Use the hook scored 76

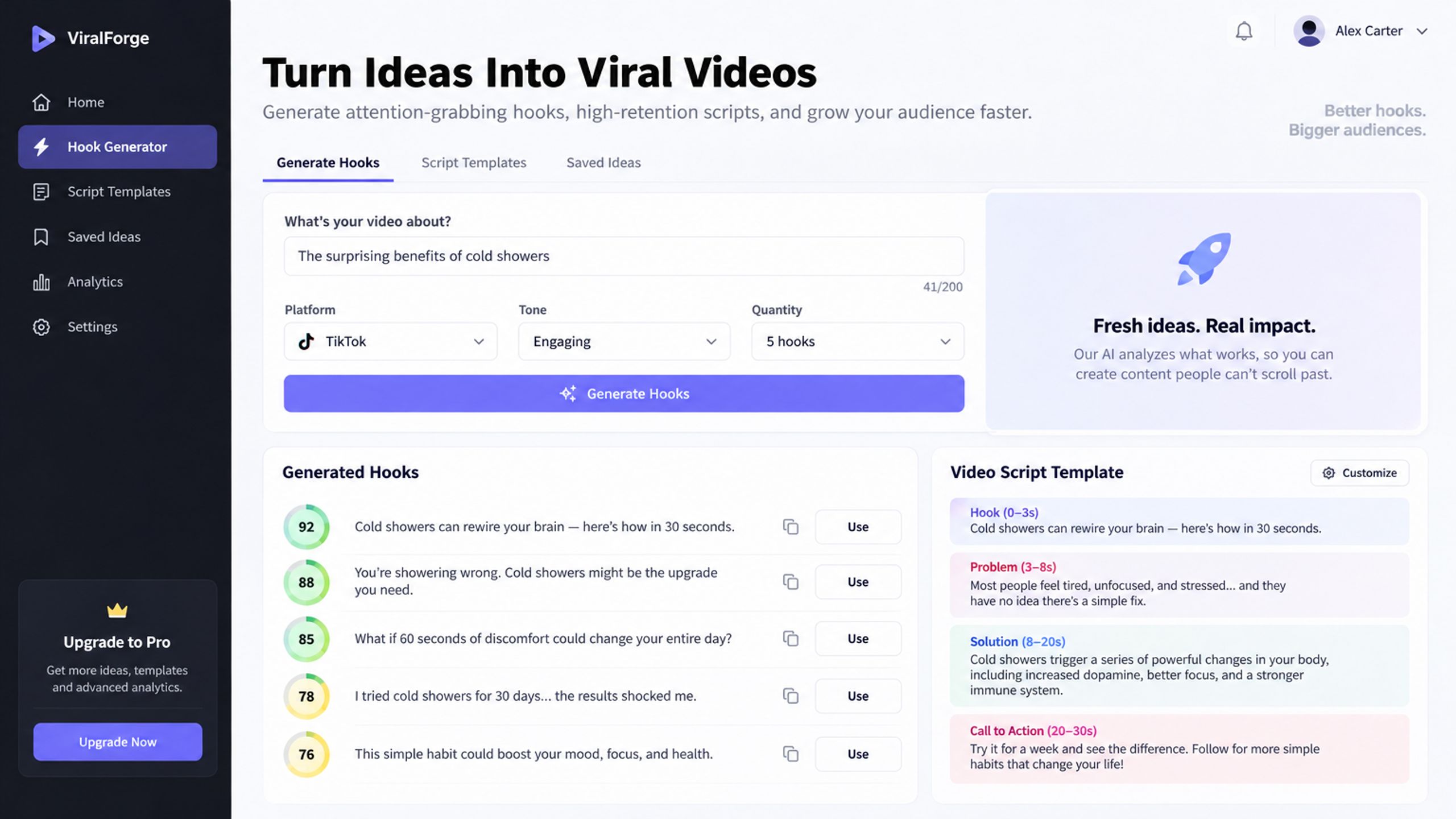coord(858,754)
